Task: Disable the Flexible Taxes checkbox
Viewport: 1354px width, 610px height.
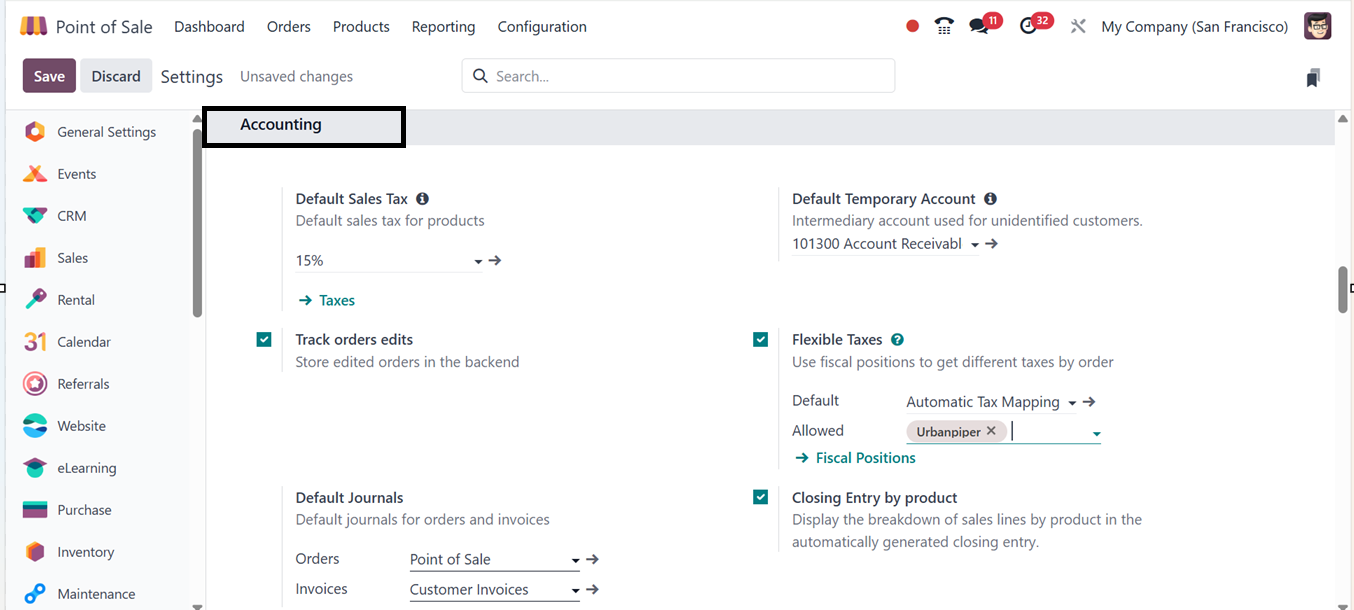Action: [761, 340]
